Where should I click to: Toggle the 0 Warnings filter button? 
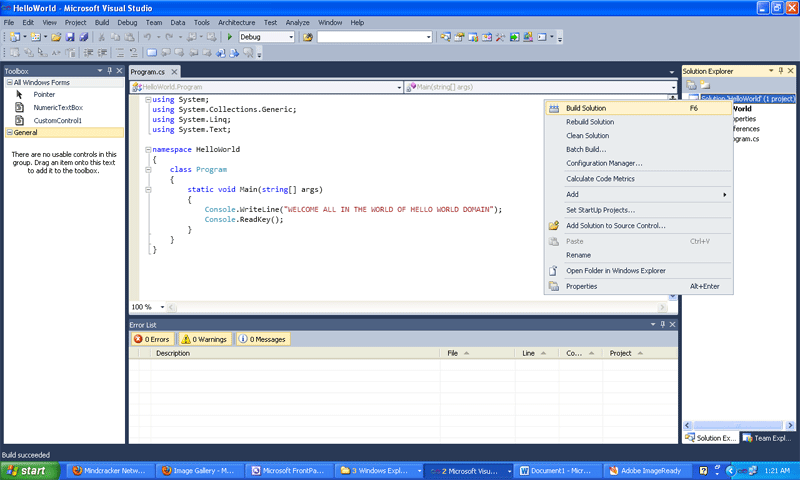pos(204,339)
